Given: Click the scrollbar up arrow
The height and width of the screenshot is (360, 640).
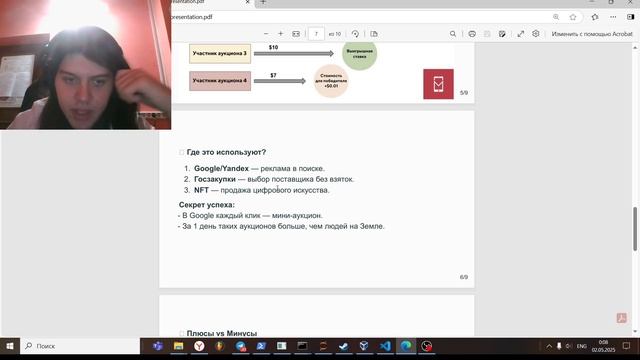Looking at the screenshot, I should [x=635, y=47].
